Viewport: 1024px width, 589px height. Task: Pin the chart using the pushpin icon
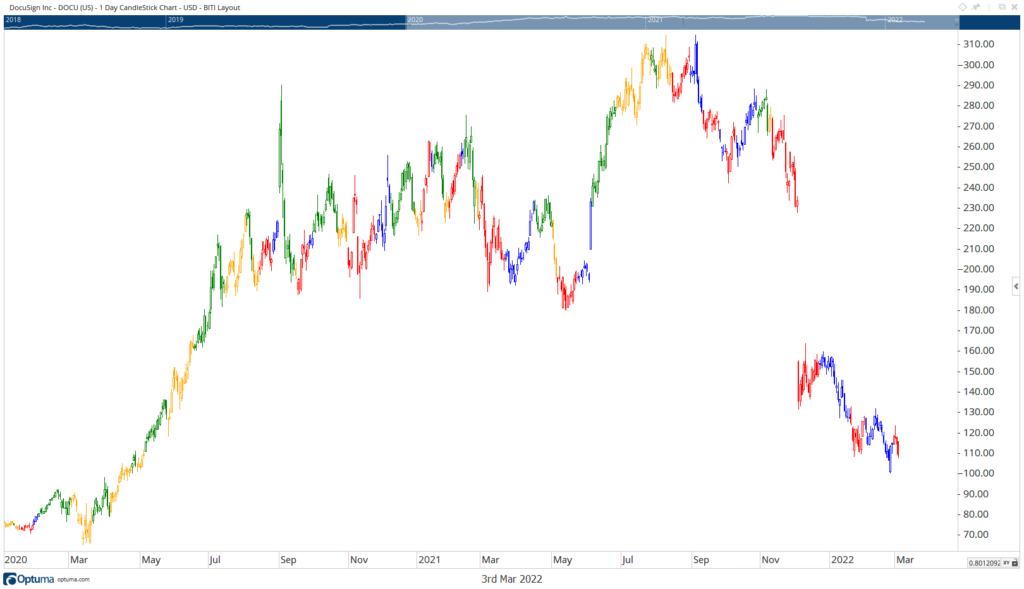[x=976, y=7]
